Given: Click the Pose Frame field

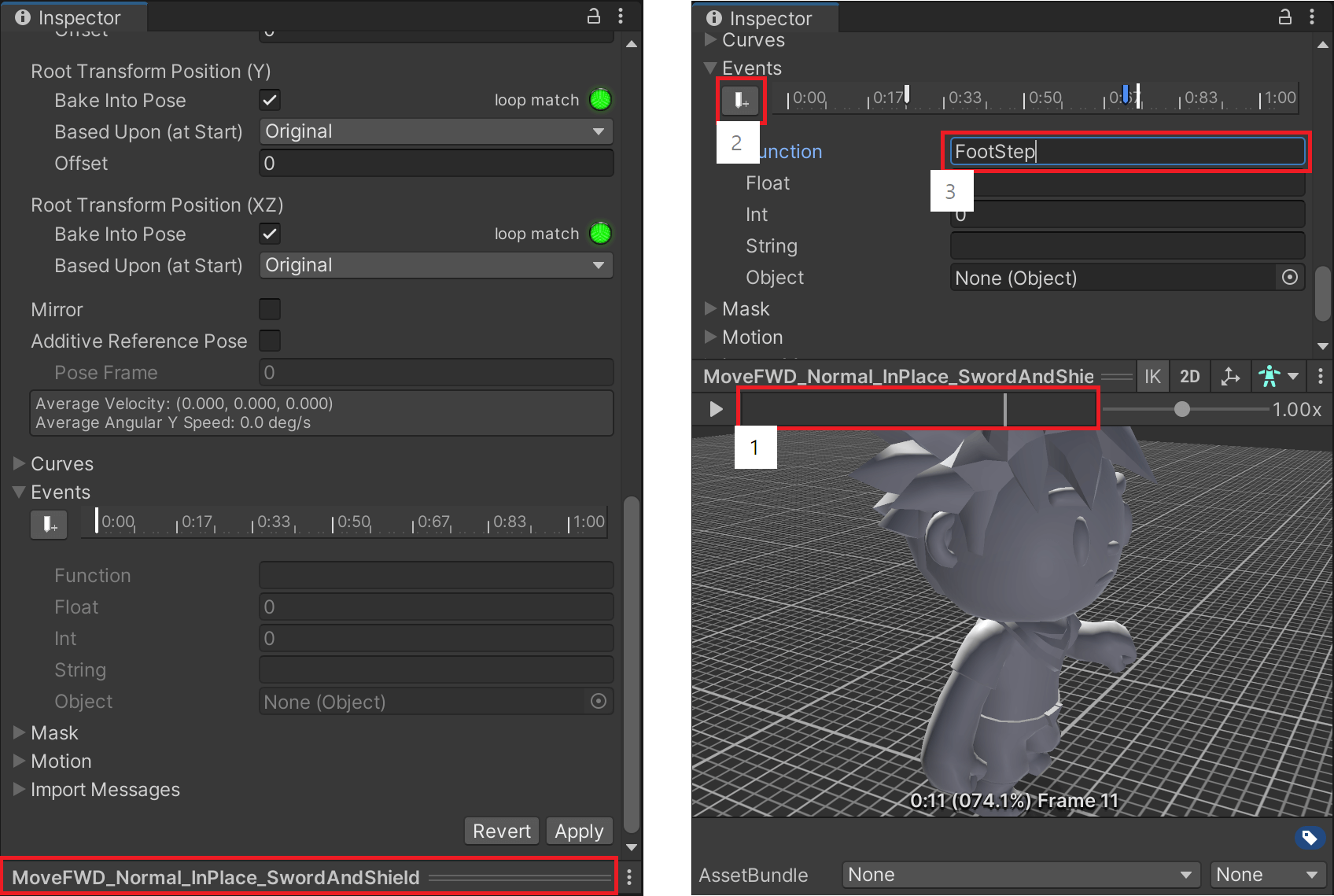Looking at the screenshot, I should [x=437, y=372].
